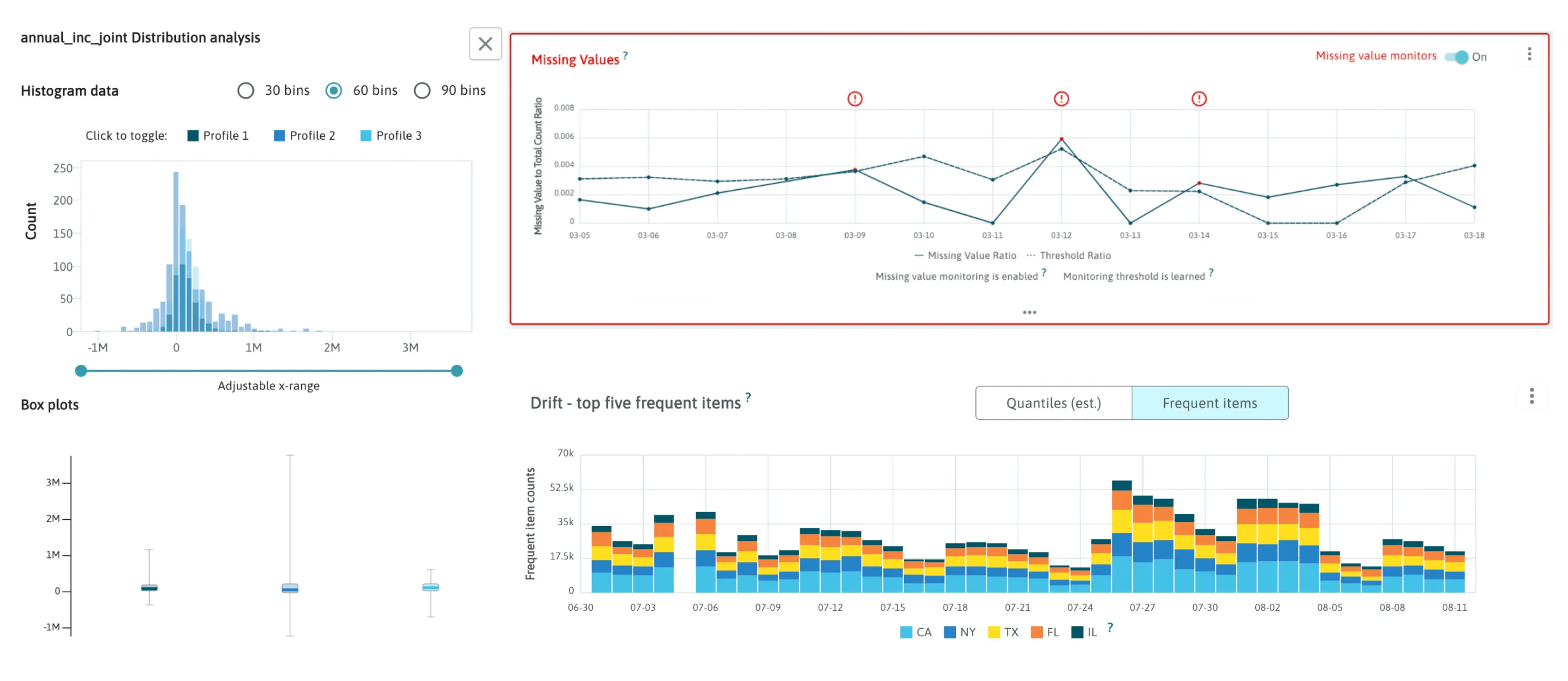This screenshot has height=681, width=1568.
Task: Turn off Missing value monitors switch
Action: tap(1457, 57)
